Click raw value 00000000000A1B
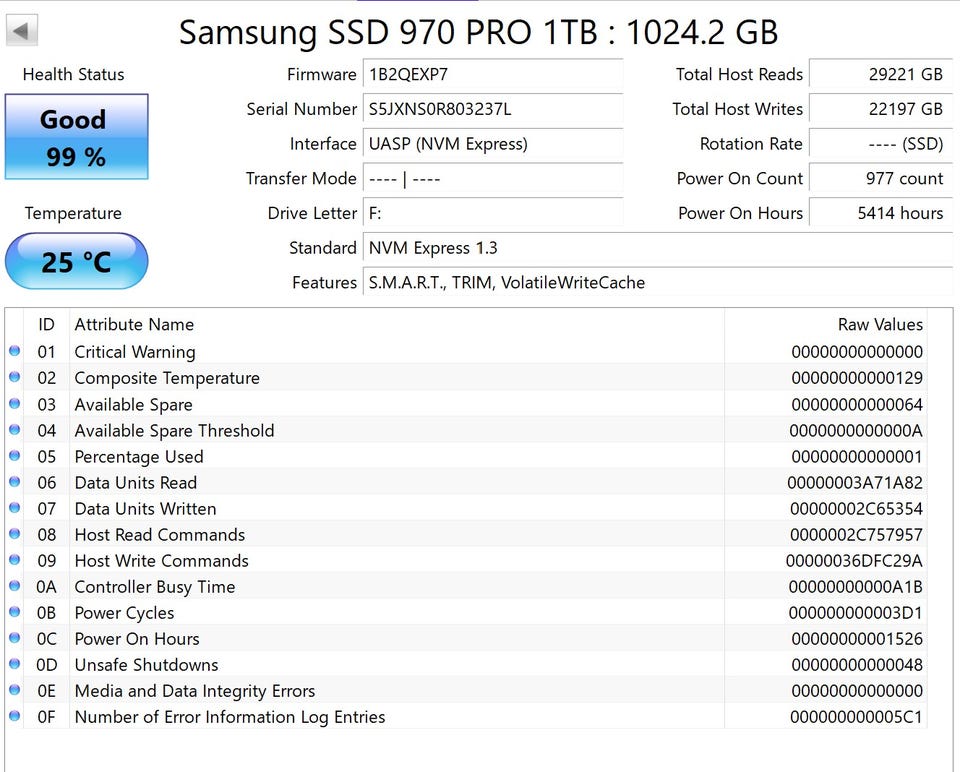 855,587
